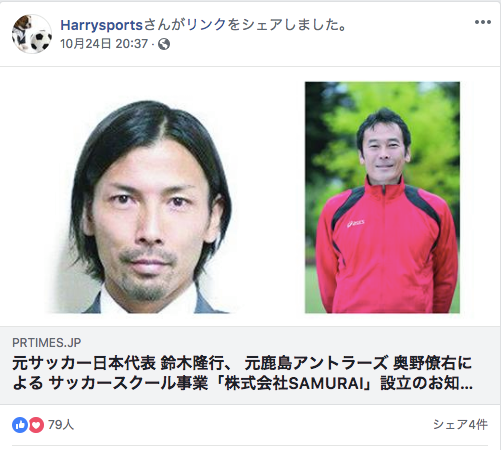Viewport: 501px width, 450px height.
Task: Click the blue thumbs-up Like reaction icon
Action: (x=20, y=425)
